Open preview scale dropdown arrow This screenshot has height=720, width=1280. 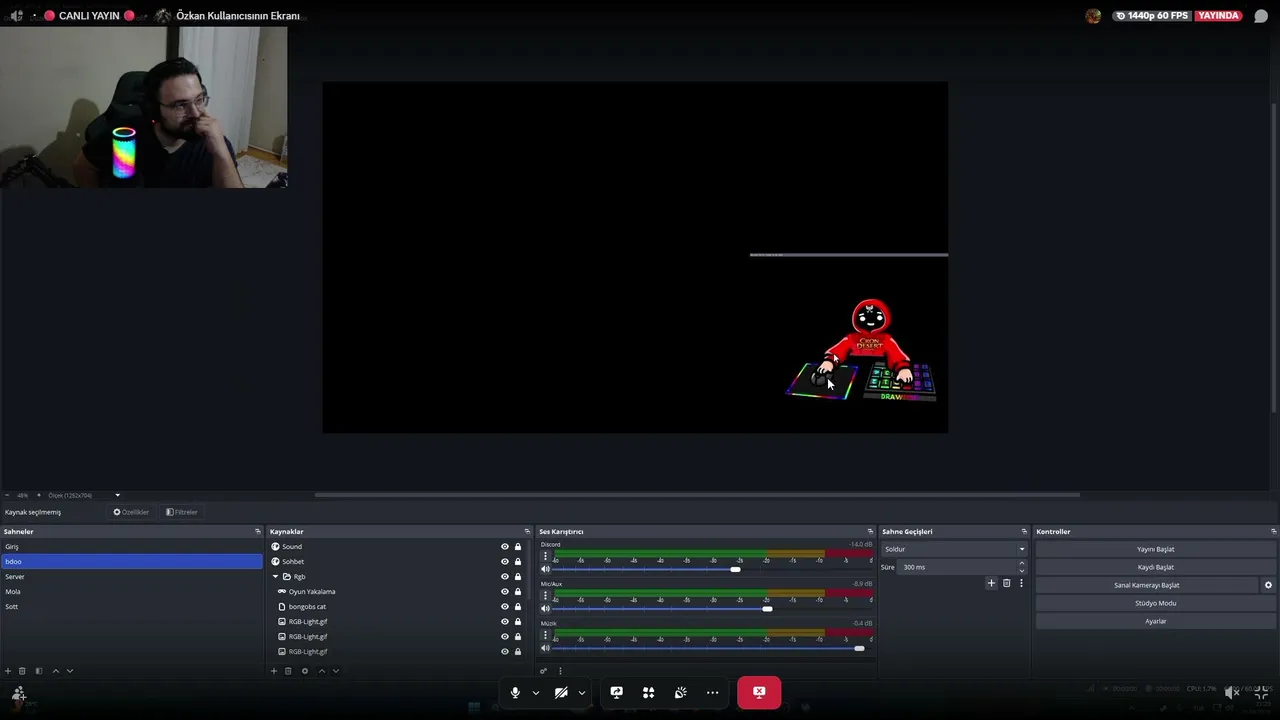coord(117,495)
